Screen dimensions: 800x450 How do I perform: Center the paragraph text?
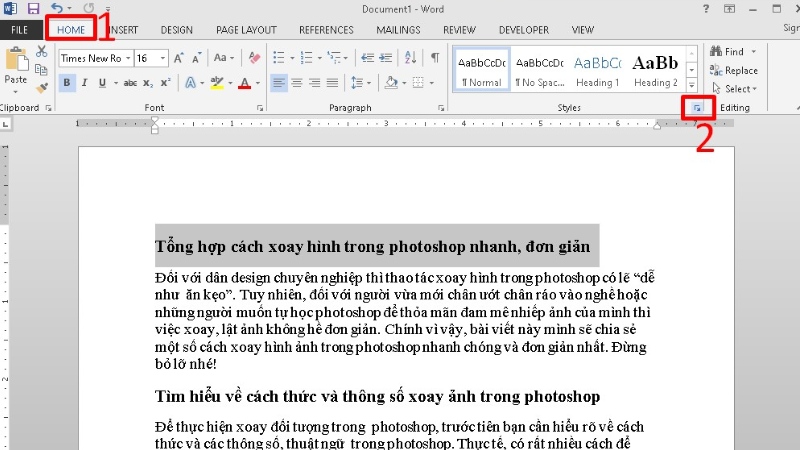click(x=297, y=83)
